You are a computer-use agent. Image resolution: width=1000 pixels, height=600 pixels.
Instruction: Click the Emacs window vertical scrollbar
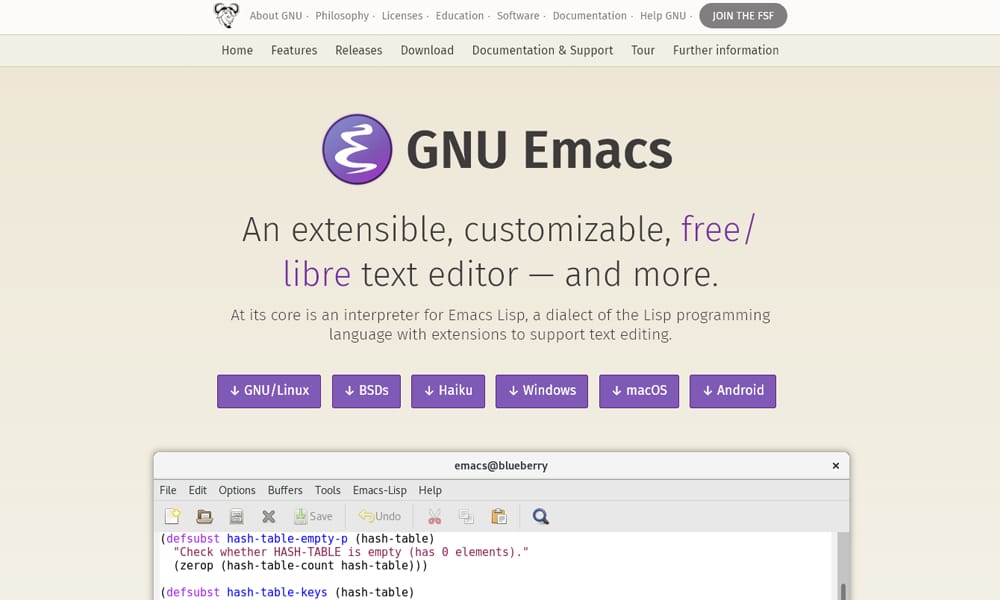click(843, 566)
